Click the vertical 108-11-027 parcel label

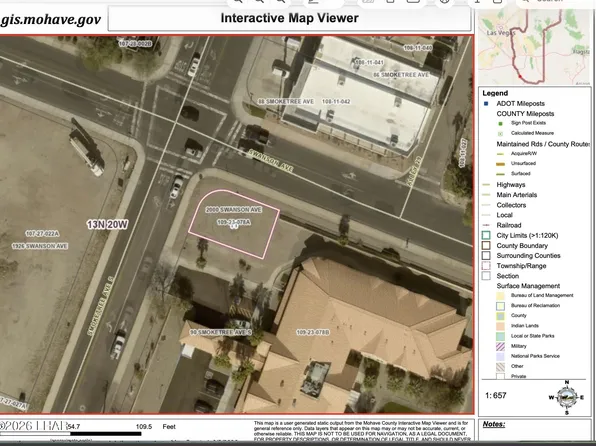[x=463, y=152]
